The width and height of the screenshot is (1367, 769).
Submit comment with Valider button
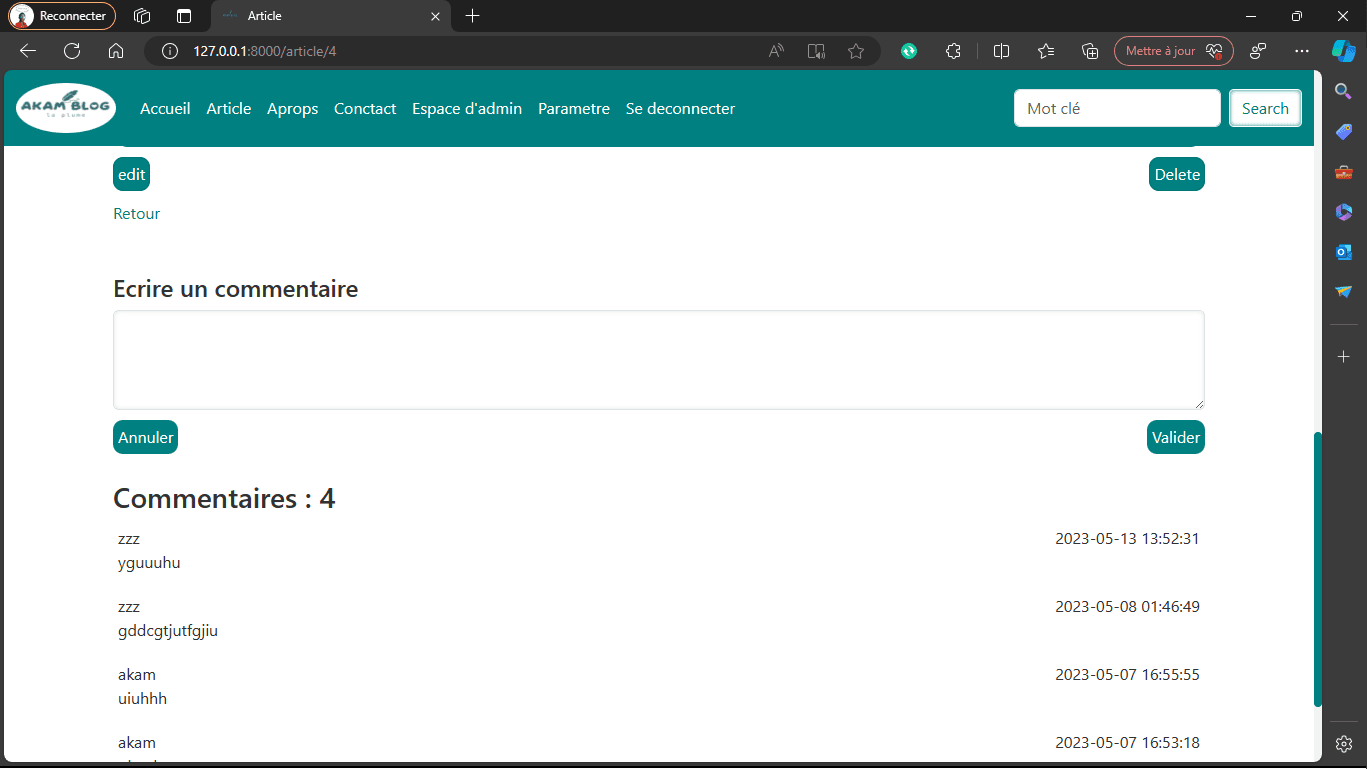click(1176, 437)
